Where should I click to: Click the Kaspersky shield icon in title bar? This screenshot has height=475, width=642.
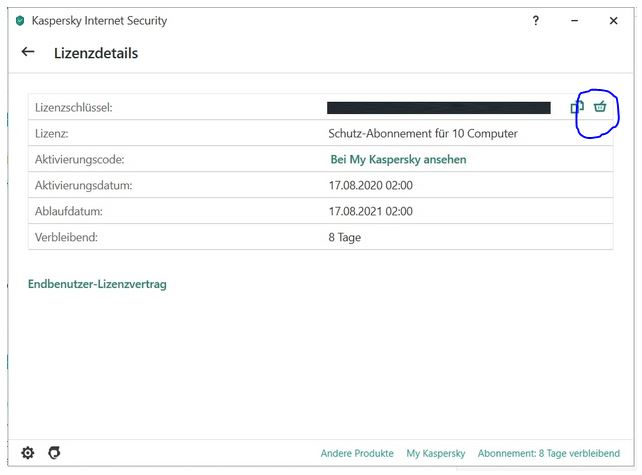pyautogui.click(x=20, y=21)
